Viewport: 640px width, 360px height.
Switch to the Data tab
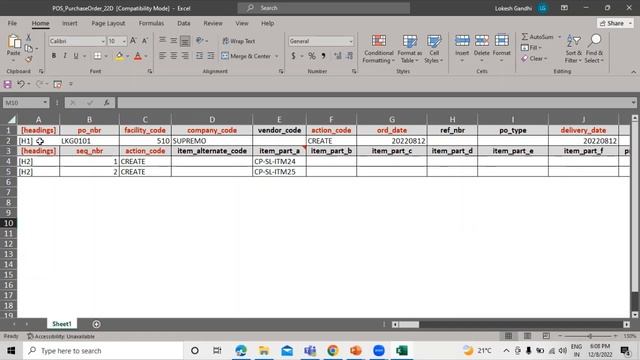click(184, 23)
